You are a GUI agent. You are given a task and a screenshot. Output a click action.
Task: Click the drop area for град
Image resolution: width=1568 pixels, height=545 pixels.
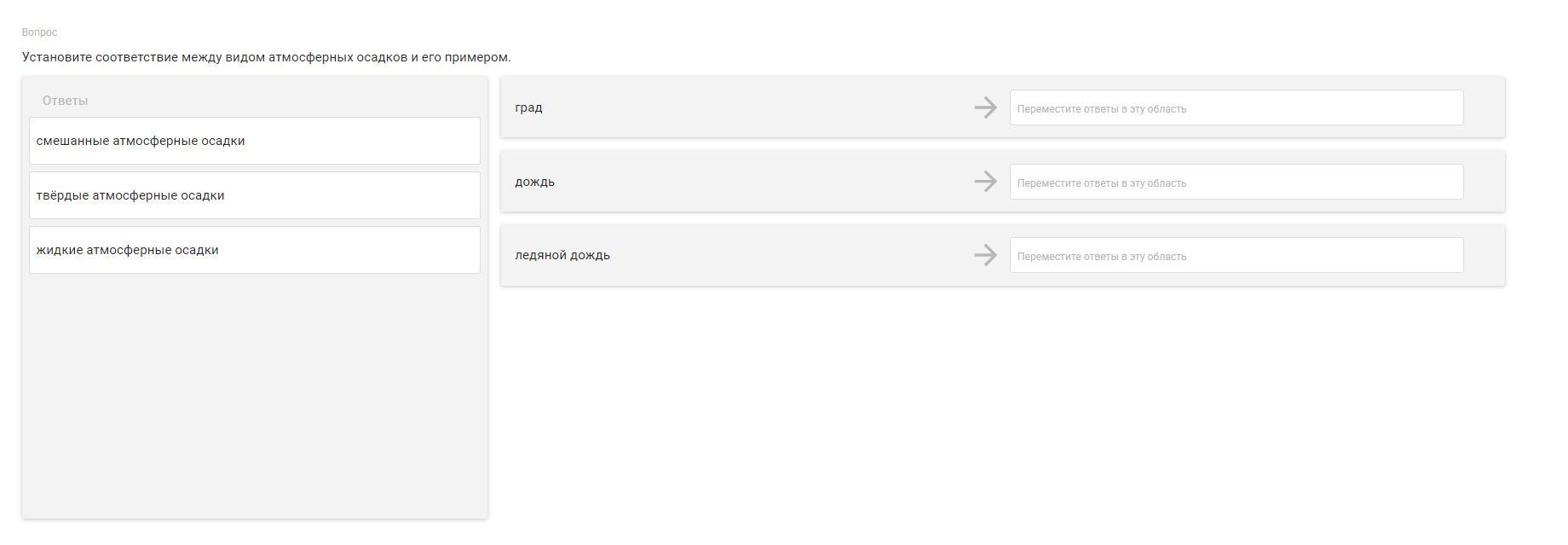[1236, 108]
